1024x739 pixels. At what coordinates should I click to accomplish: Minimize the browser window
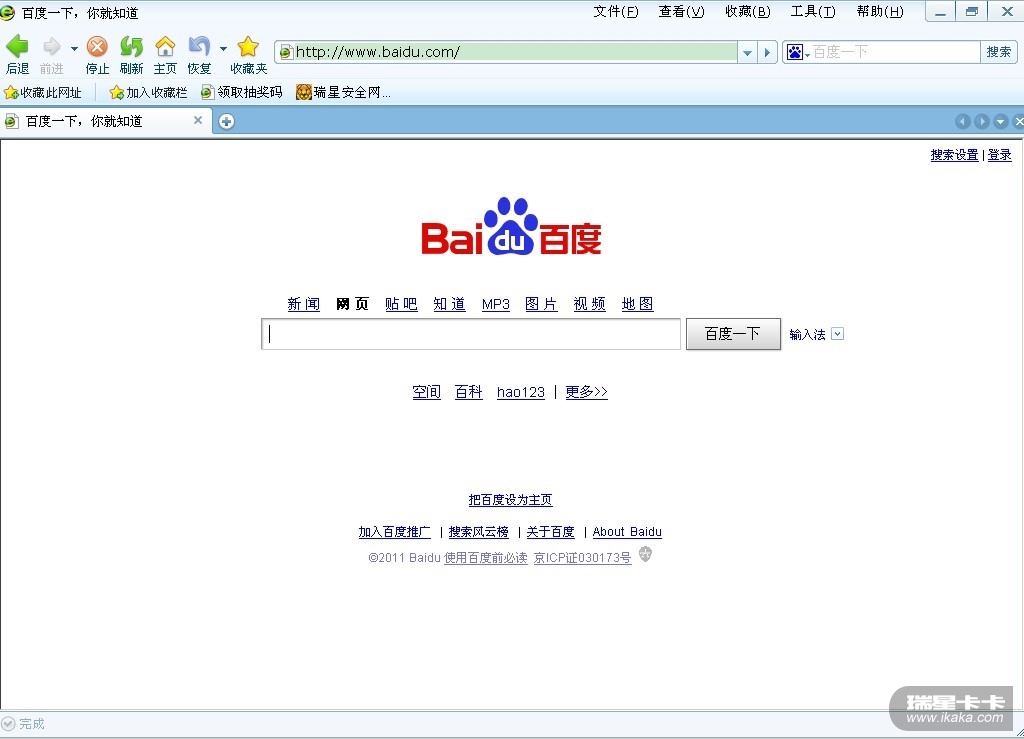point(940,12)
